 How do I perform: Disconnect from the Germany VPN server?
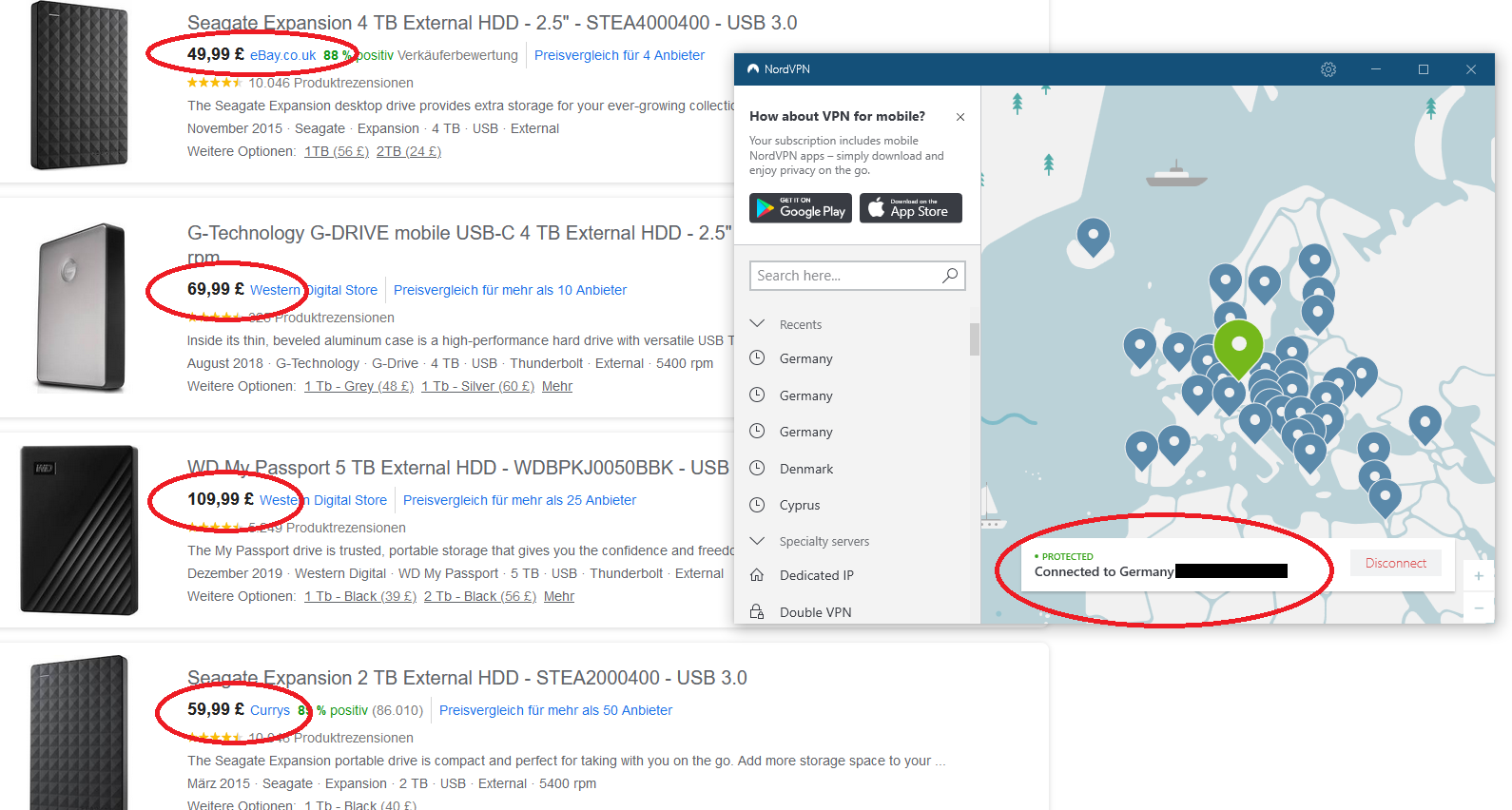pos(1396,563)
